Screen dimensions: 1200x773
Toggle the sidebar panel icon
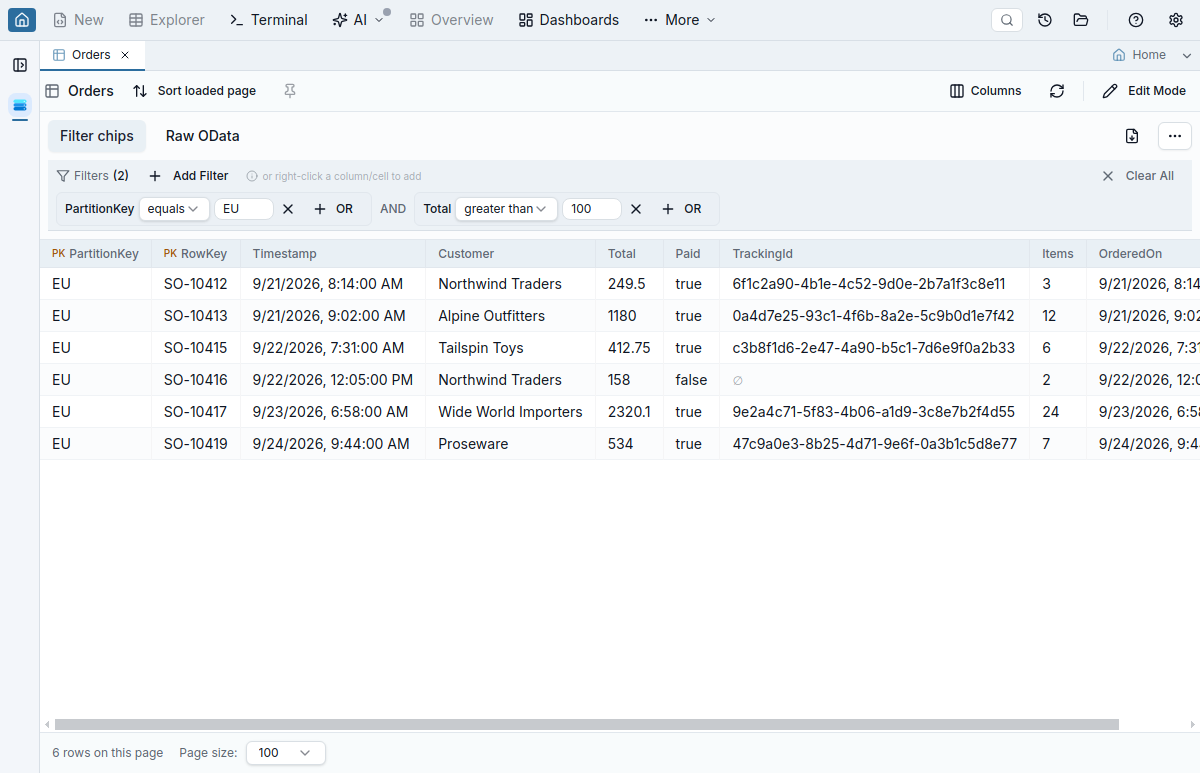click(x=20, y=65)
